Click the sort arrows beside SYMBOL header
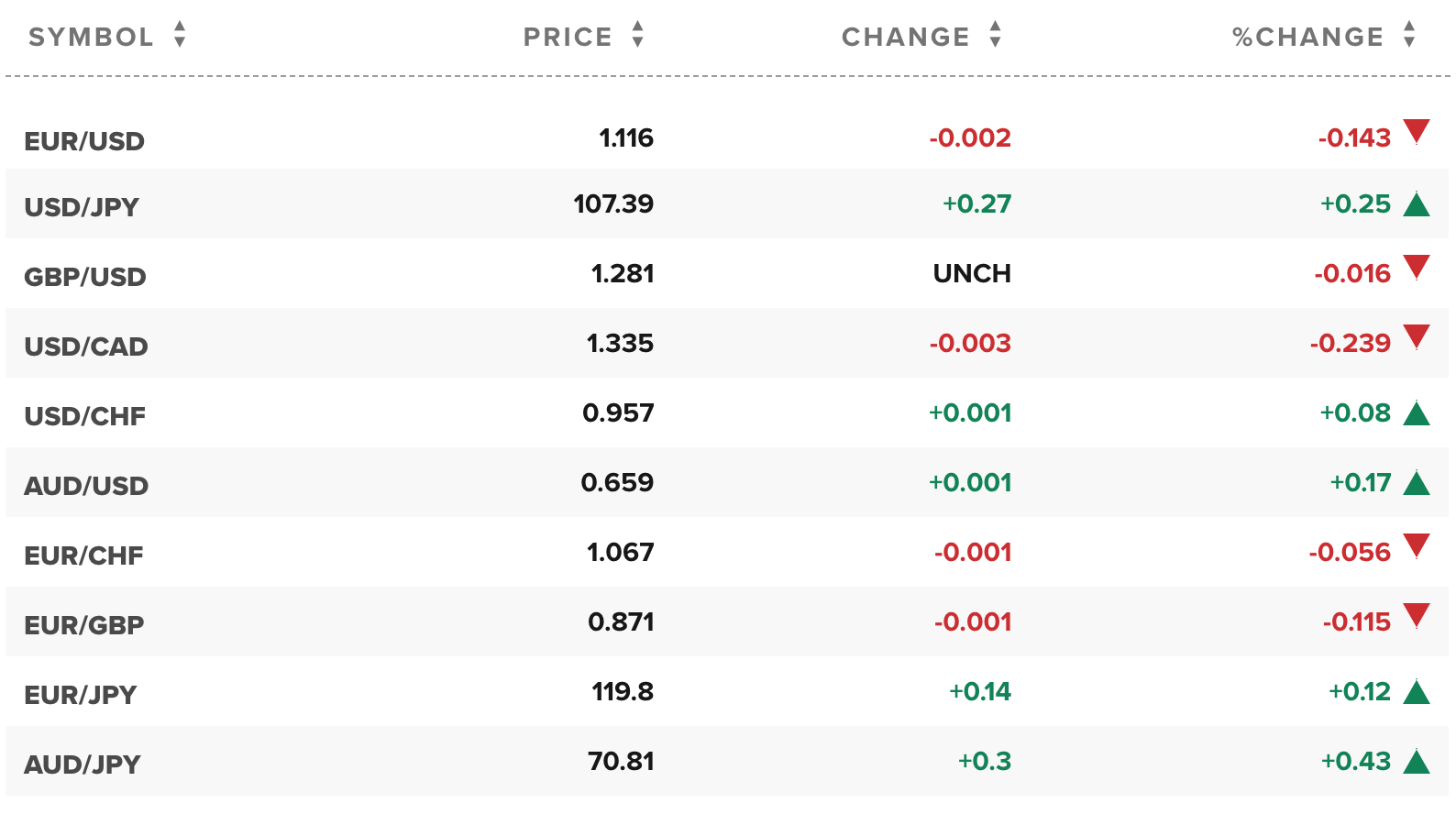 (x=180, y=35)
